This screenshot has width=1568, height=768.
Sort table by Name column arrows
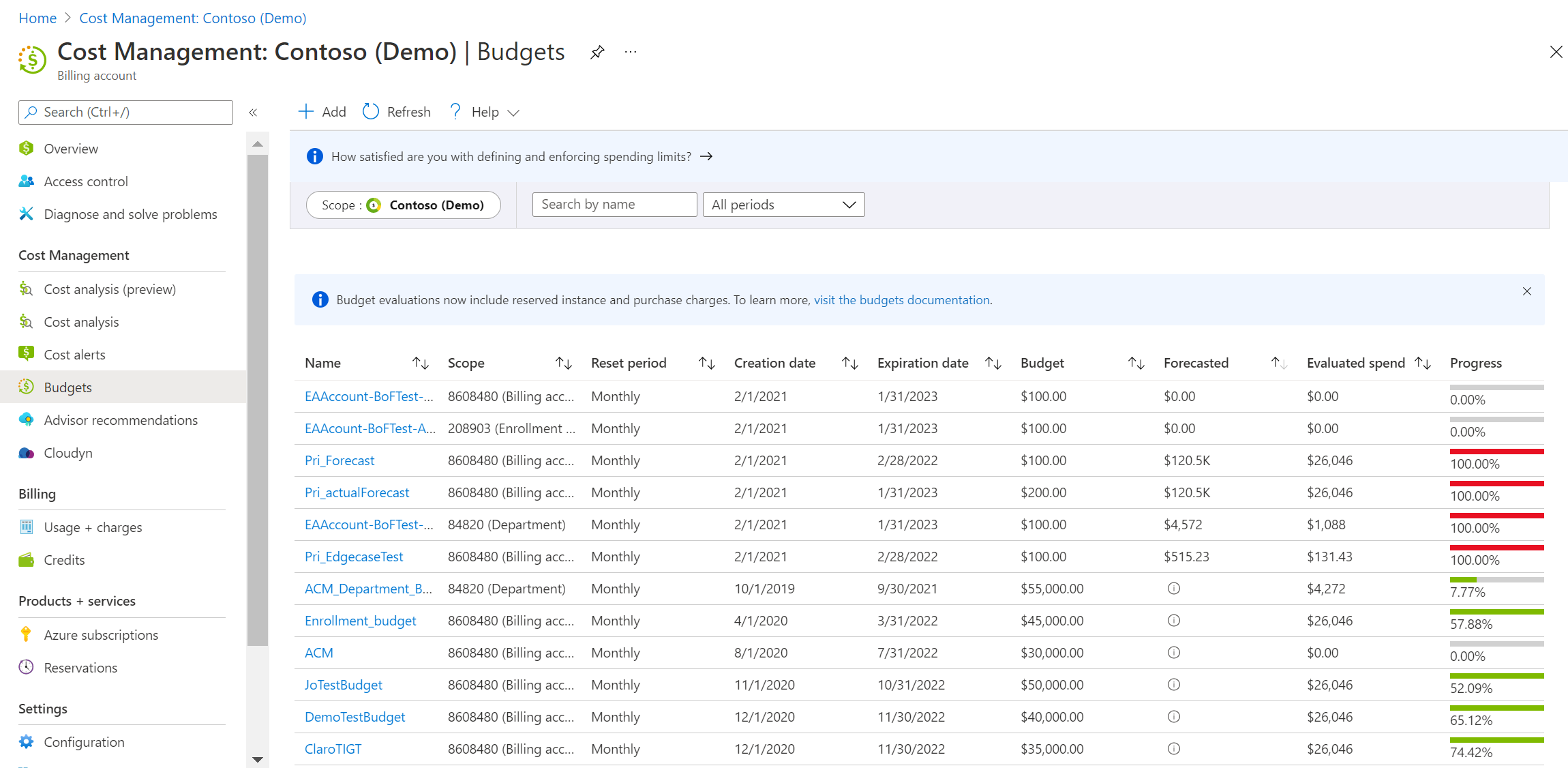(x=420, y=364)
